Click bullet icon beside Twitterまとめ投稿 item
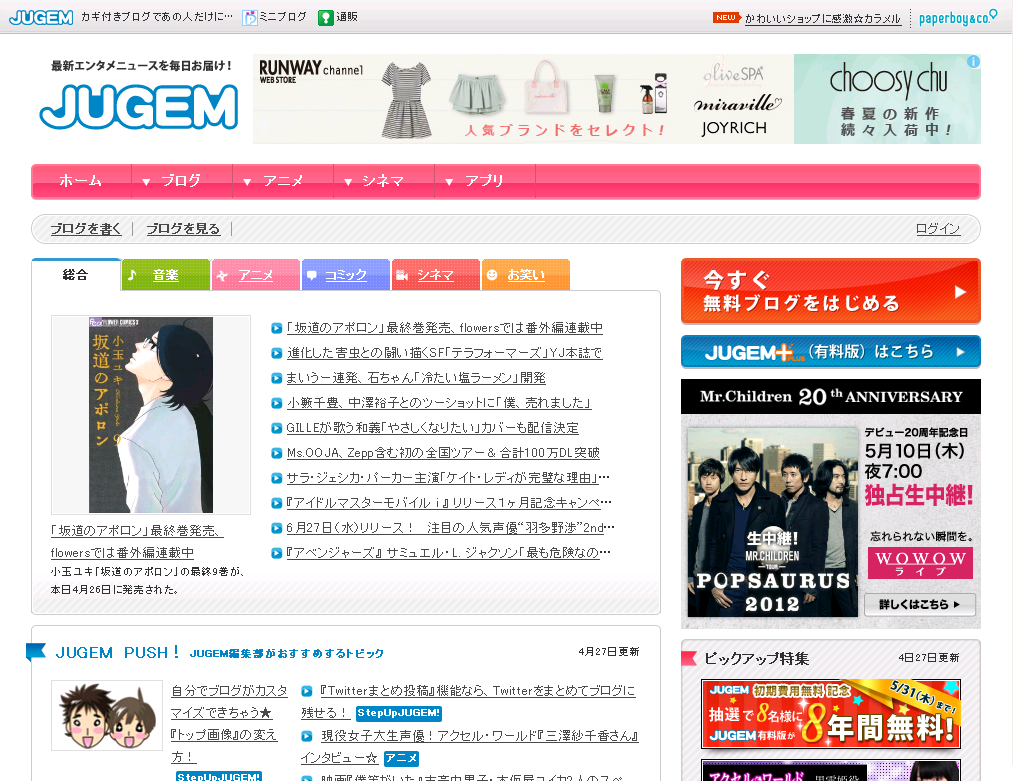Image resolution: width=1013 pixels, height=781 pixels. click(307, 691)
